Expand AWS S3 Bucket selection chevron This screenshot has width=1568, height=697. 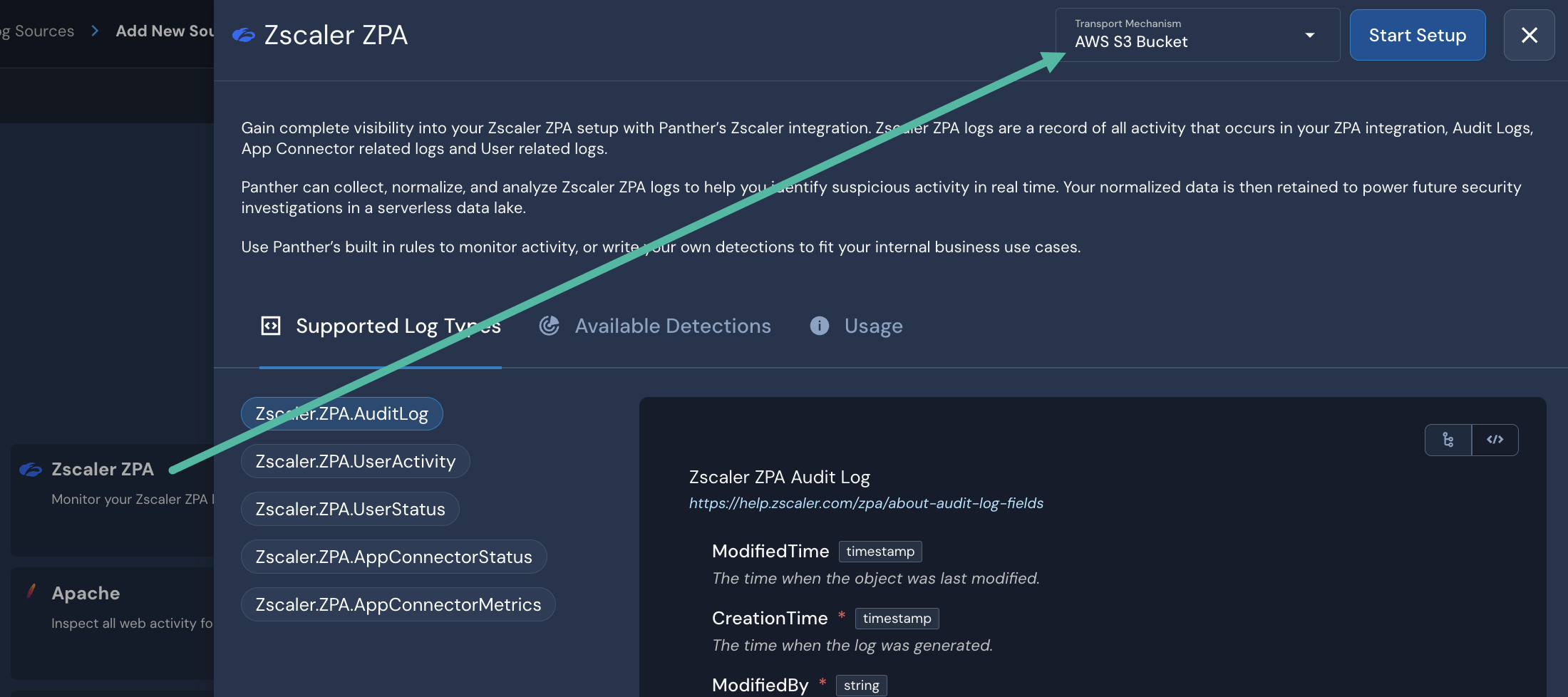tap(1309, 34)
